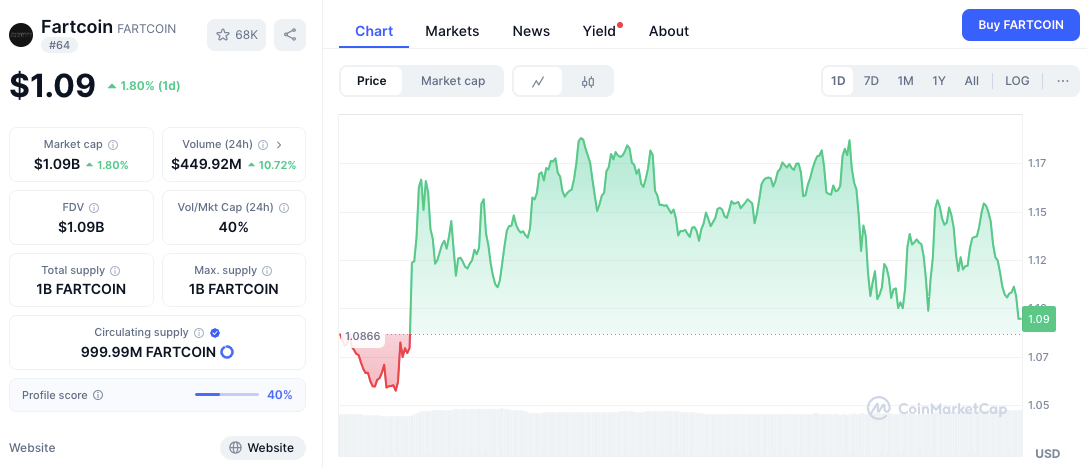1087x468 pixels.
Task: Click the share icon button
Action: 290,35
